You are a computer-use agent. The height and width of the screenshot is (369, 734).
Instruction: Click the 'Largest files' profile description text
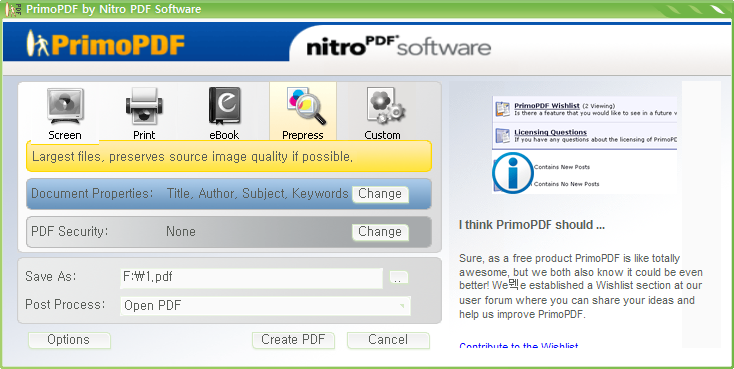tap(192, 157)
